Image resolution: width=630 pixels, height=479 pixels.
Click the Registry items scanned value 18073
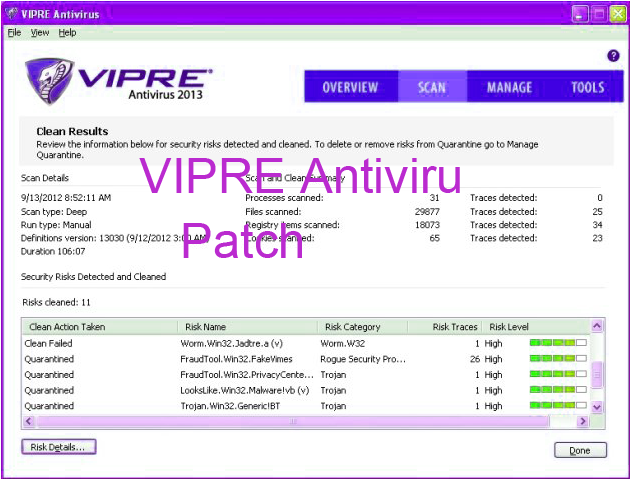(428, 225)
